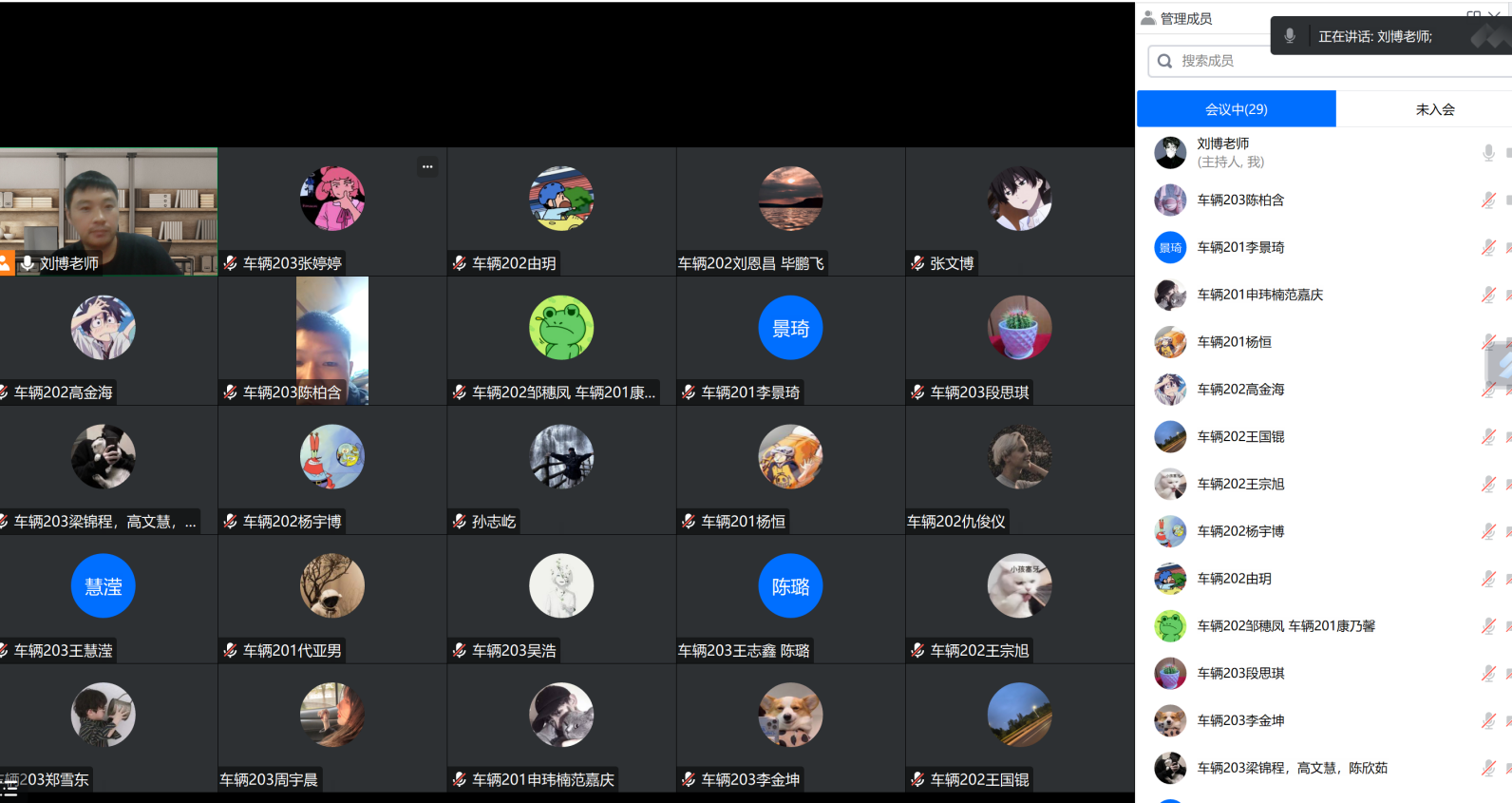Unmute 车辆203陈柏含 in the member list
This screenshot has width=1512, height=803.
1488,200
